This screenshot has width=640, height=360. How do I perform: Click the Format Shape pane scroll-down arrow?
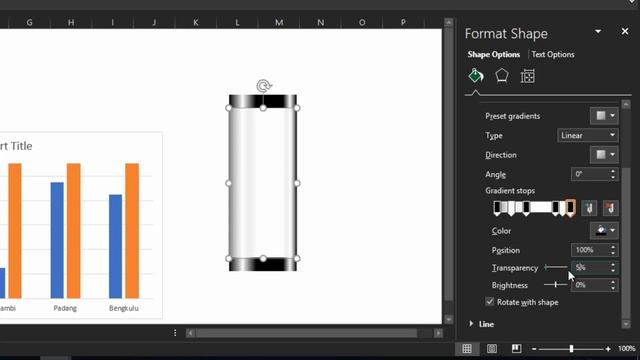point(626,324)
